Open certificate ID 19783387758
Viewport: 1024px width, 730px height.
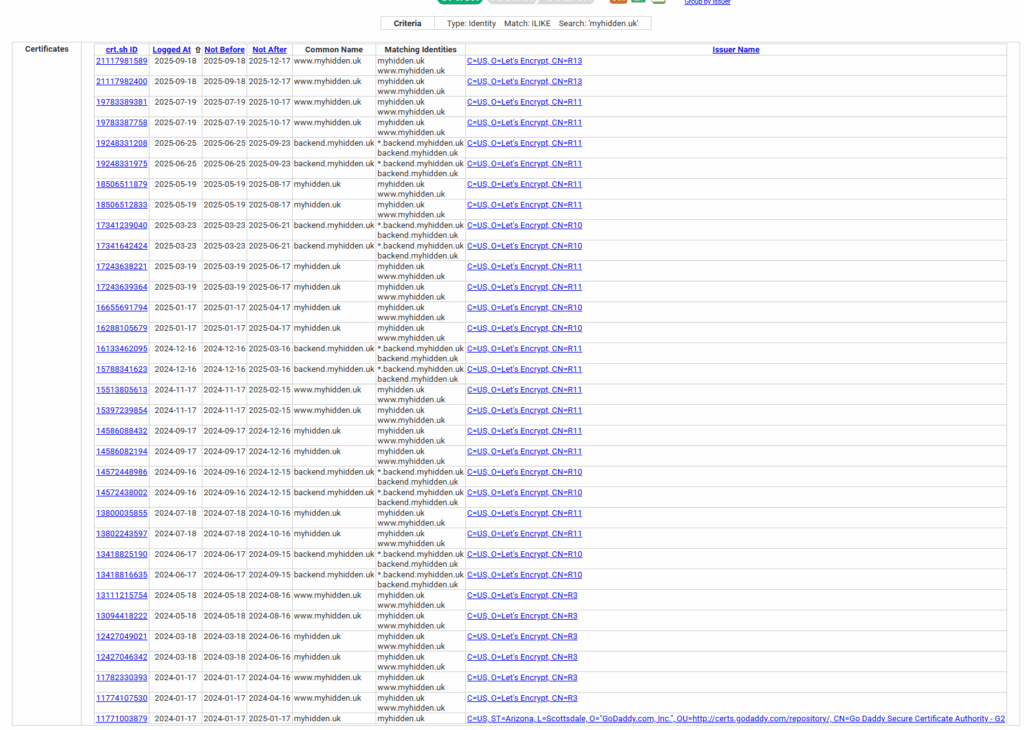[x=121, y=123]
